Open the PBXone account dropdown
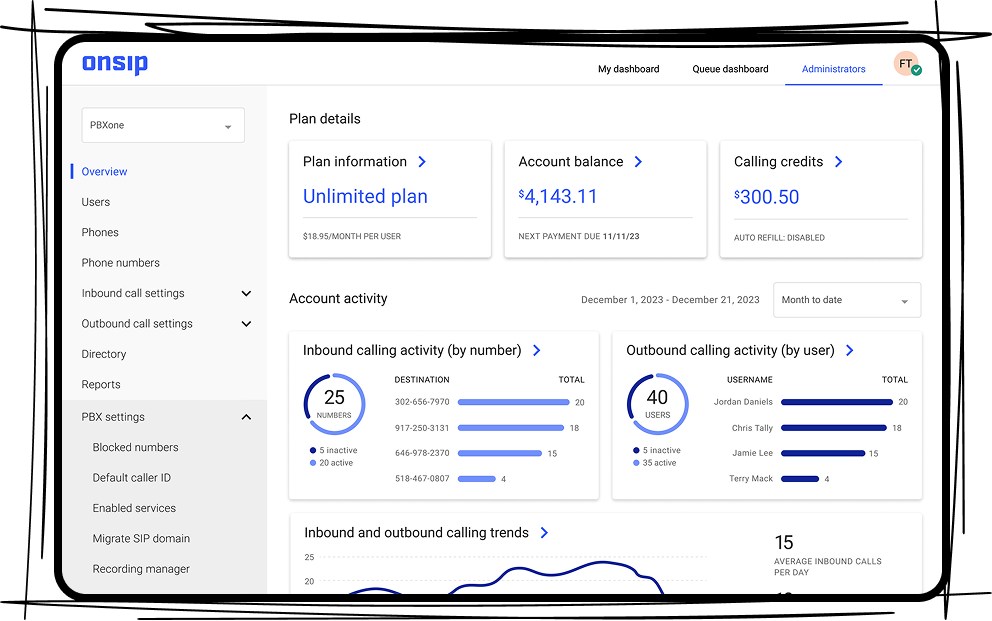The width and height of the screenshot is (992, 621). [x=163, y=126]
